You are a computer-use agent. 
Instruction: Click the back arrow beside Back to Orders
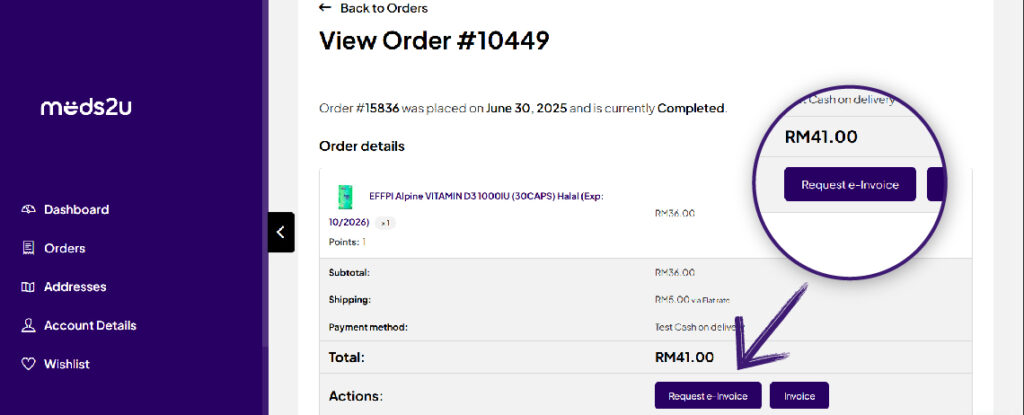[x=325, y=8]
